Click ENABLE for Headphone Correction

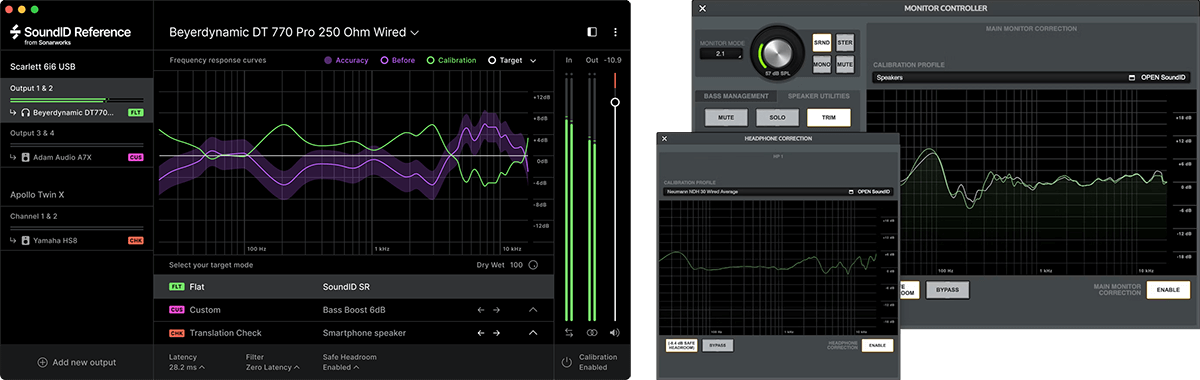point(877,345)
